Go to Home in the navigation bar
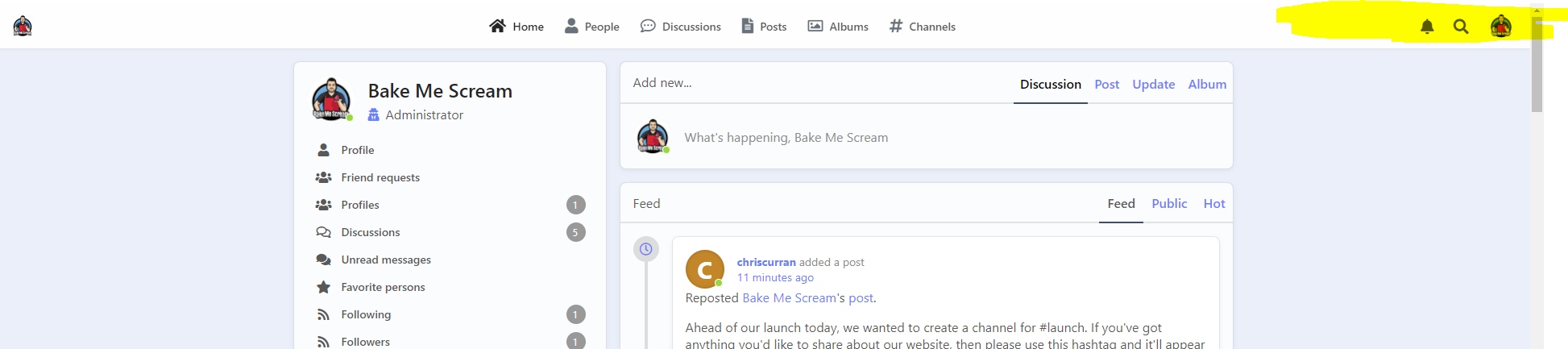Screen dimensions: 1568x349 (x=516, y=27)
